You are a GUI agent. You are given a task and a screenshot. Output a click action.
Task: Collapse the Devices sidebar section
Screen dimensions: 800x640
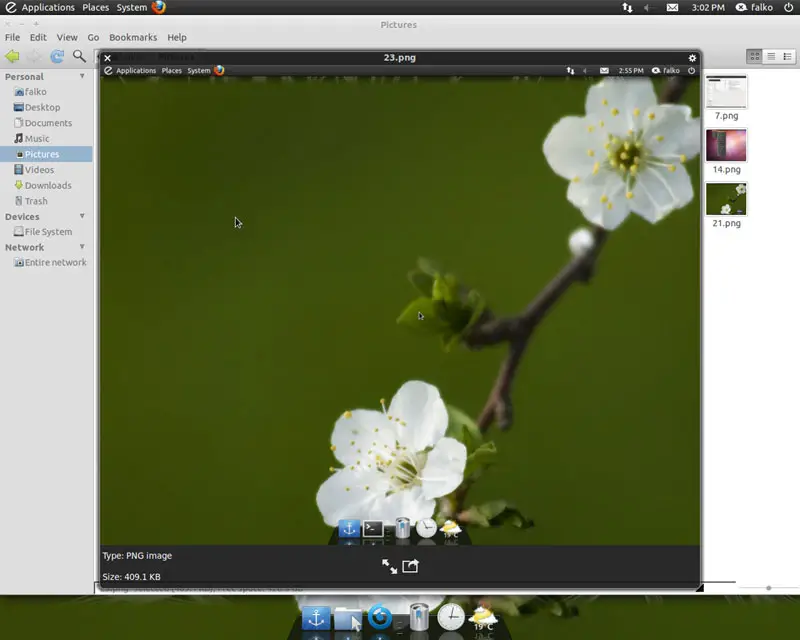click(82, 216)
